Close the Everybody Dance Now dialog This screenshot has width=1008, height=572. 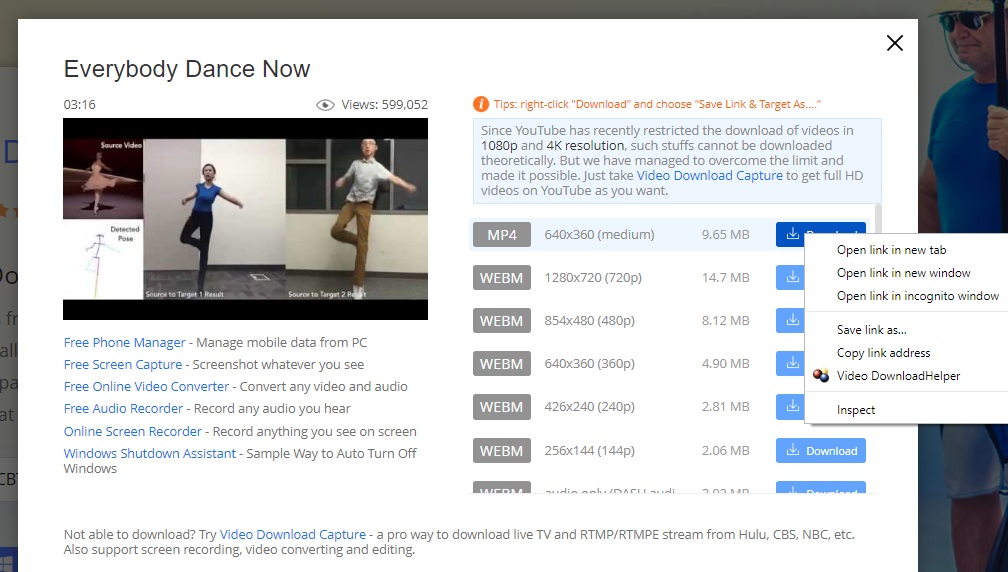894,43
